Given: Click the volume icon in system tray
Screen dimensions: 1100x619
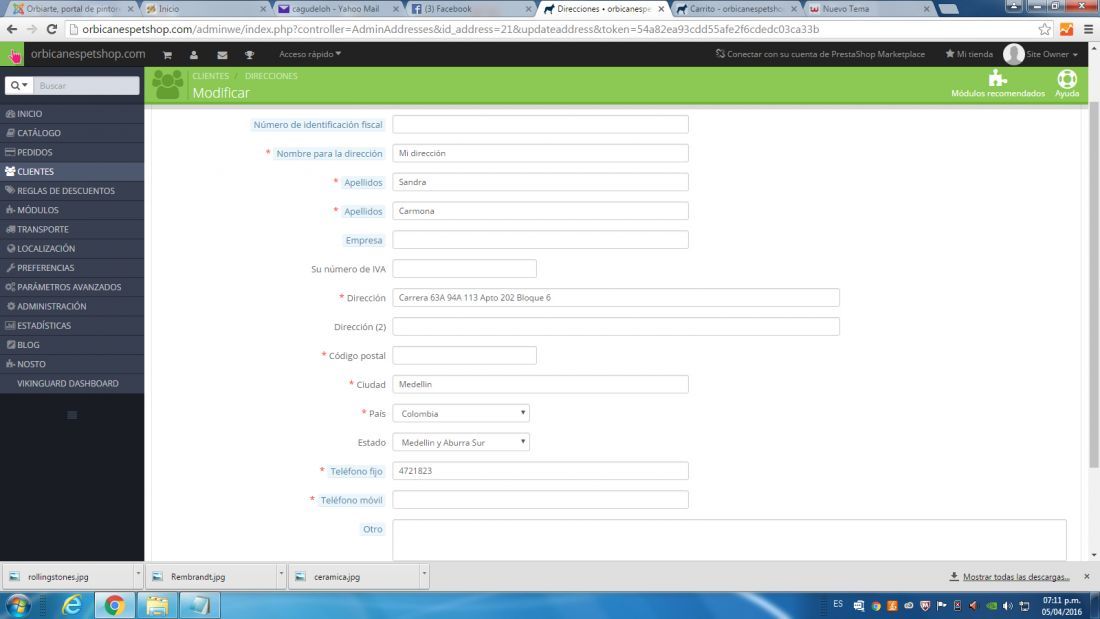Looking at the screenshot, I should point(1007,606).
